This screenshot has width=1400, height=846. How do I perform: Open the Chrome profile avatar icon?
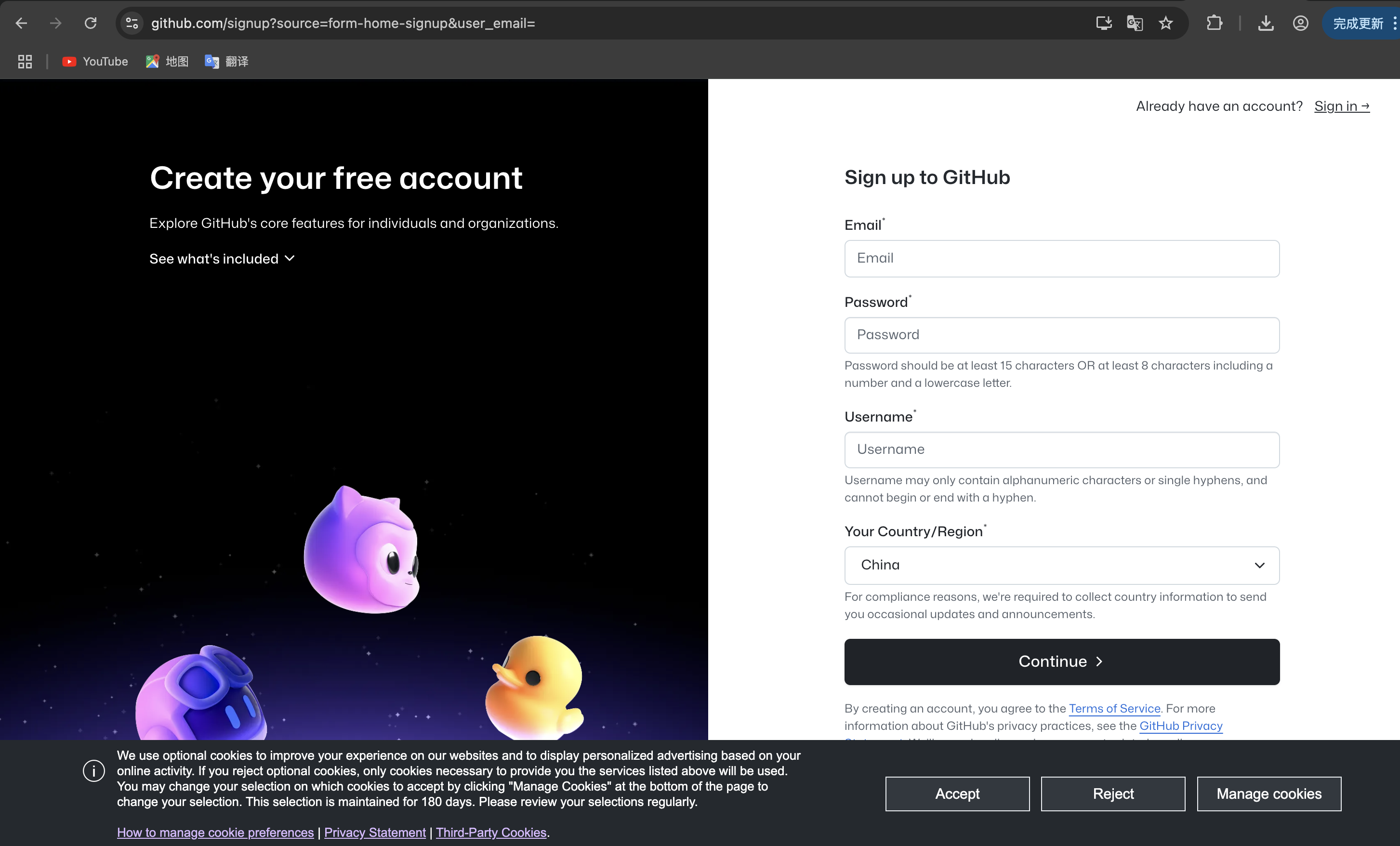point(1300,23)
